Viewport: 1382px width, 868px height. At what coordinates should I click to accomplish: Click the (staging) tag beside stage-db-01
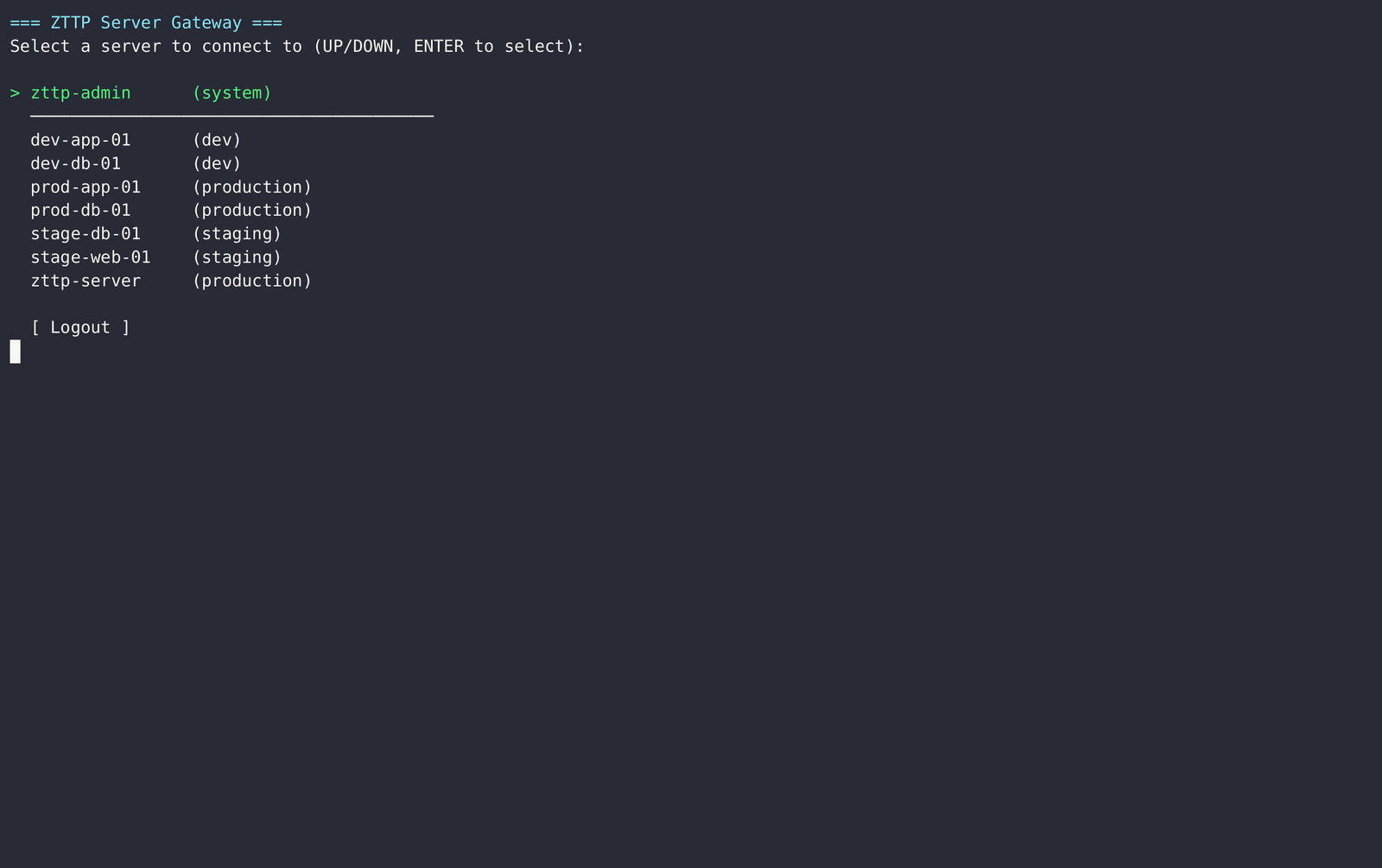(x=237, y=233)
